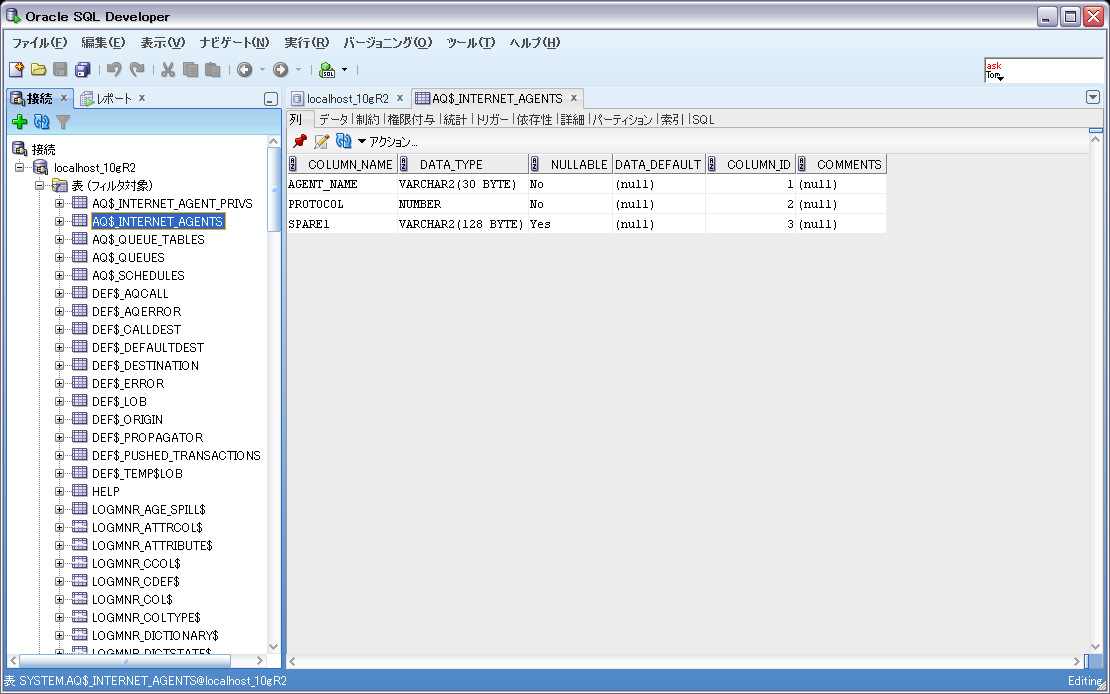Close the localhost_10gR2 editor tab

pyautogui.click(x=399, y=98)
